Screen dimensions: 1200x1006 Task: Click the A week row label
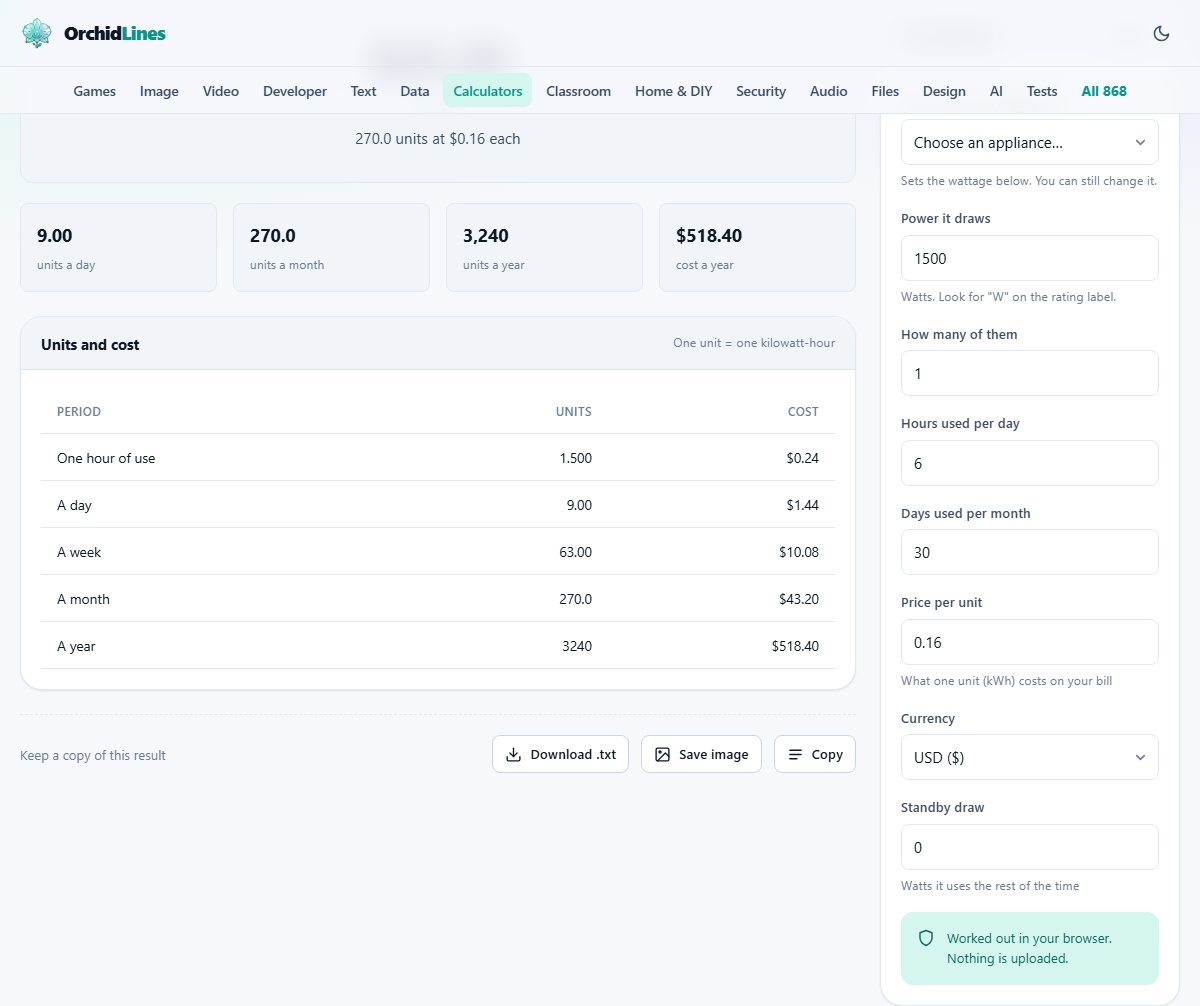pyautogui.click(x=79, y=552)
